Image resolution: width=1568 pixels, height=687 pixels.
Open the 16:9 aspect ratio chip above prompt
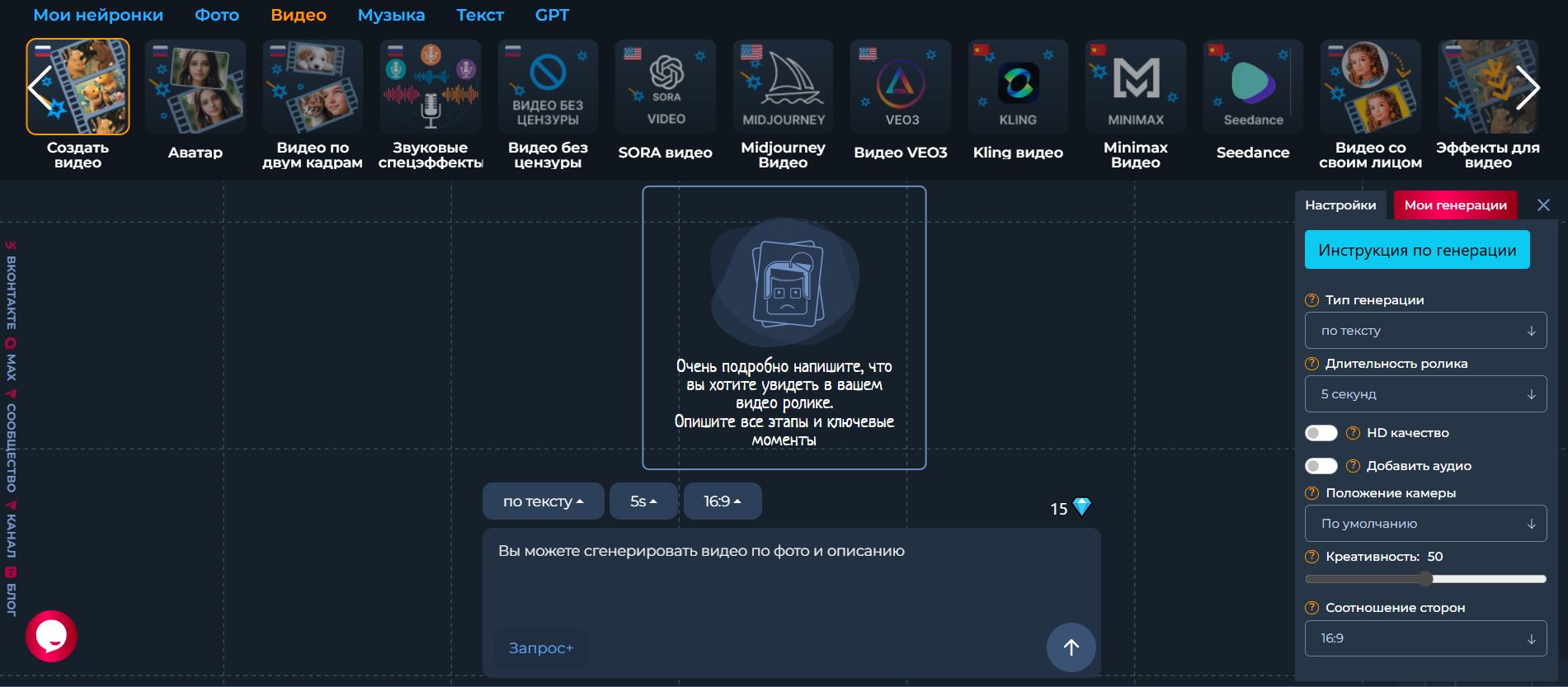tap(722, 501)
